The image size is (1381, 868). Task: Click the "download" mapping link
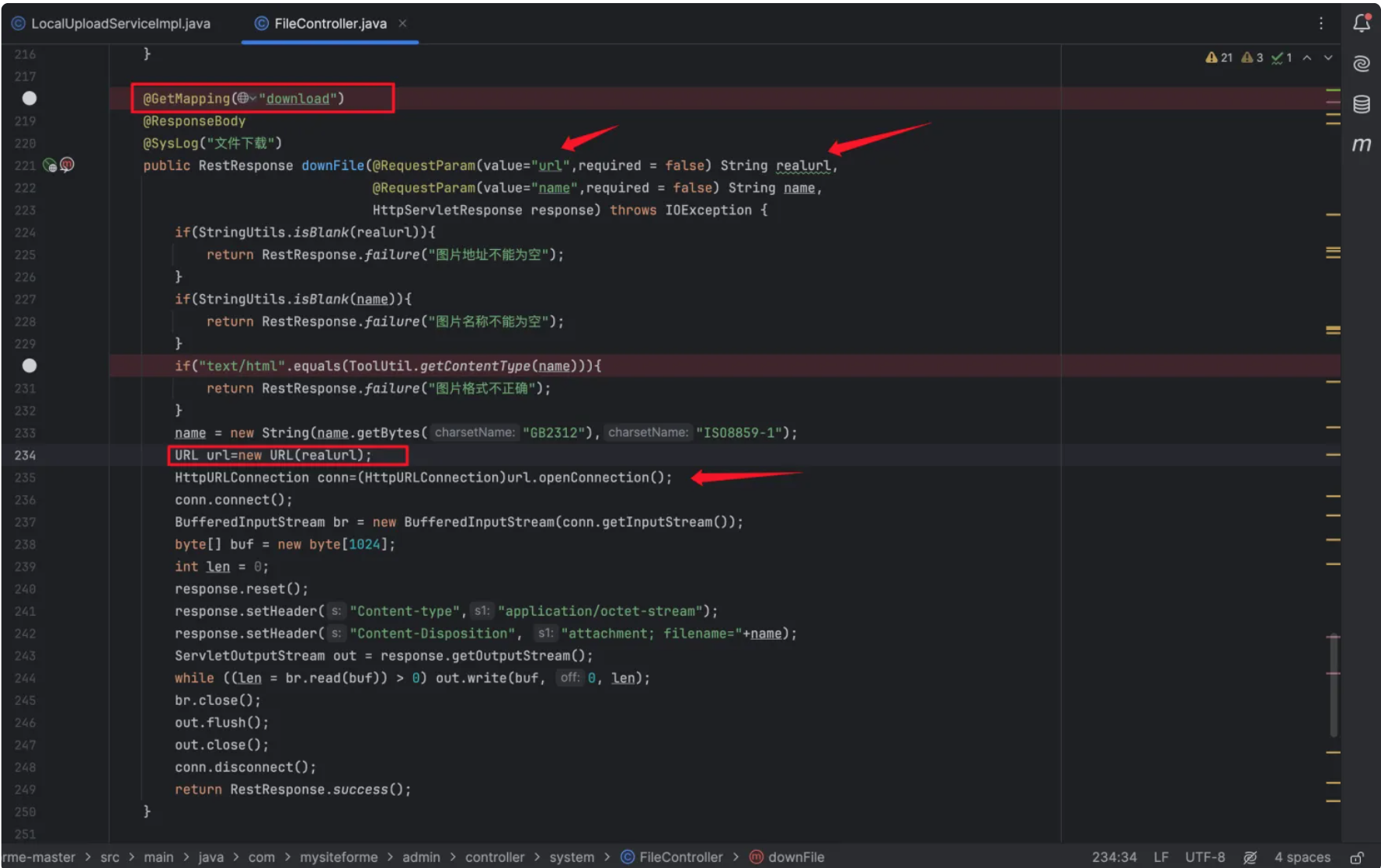click(x=297, y=99)
